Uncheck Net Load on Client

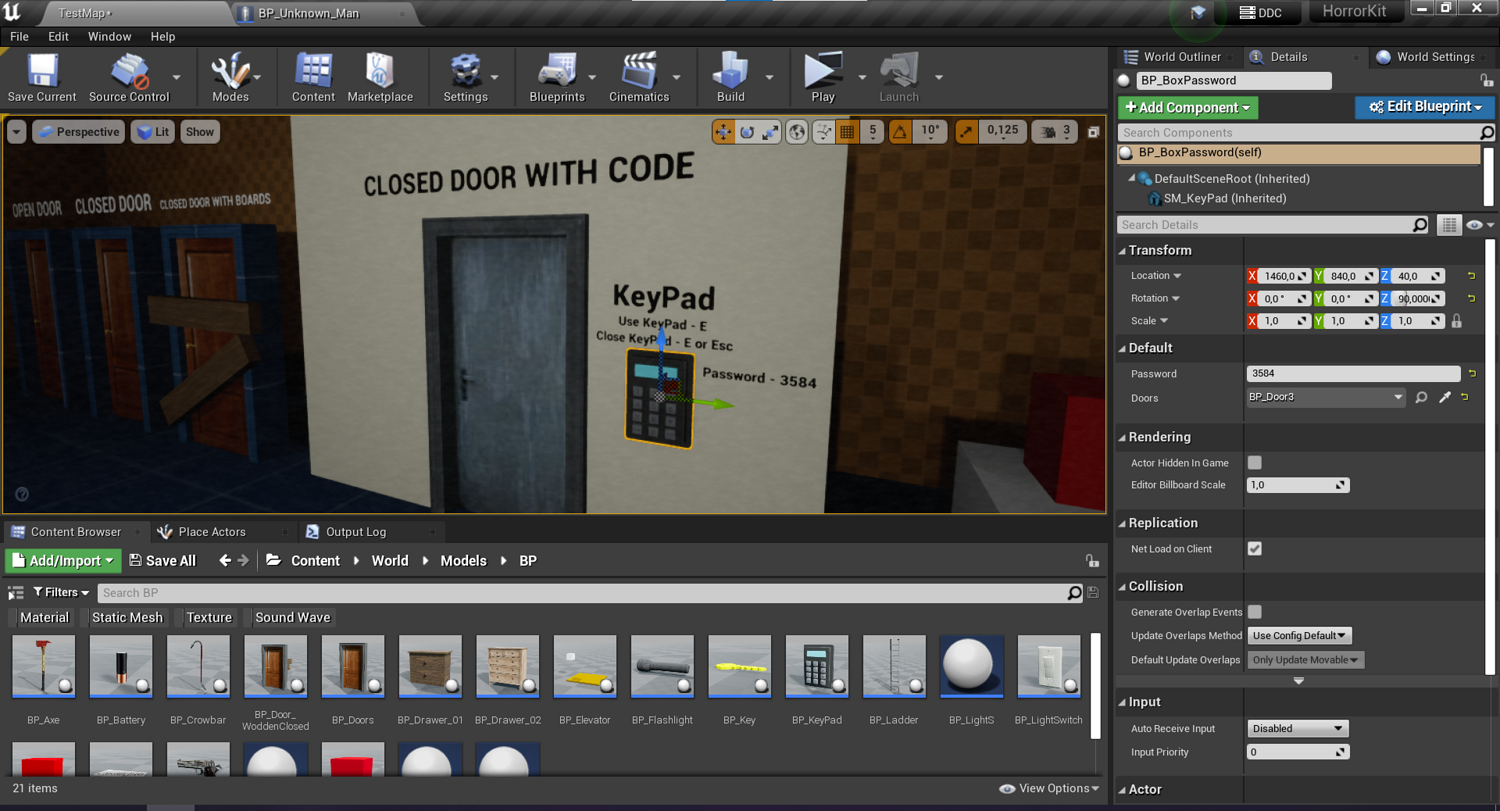click(1254, 549)
